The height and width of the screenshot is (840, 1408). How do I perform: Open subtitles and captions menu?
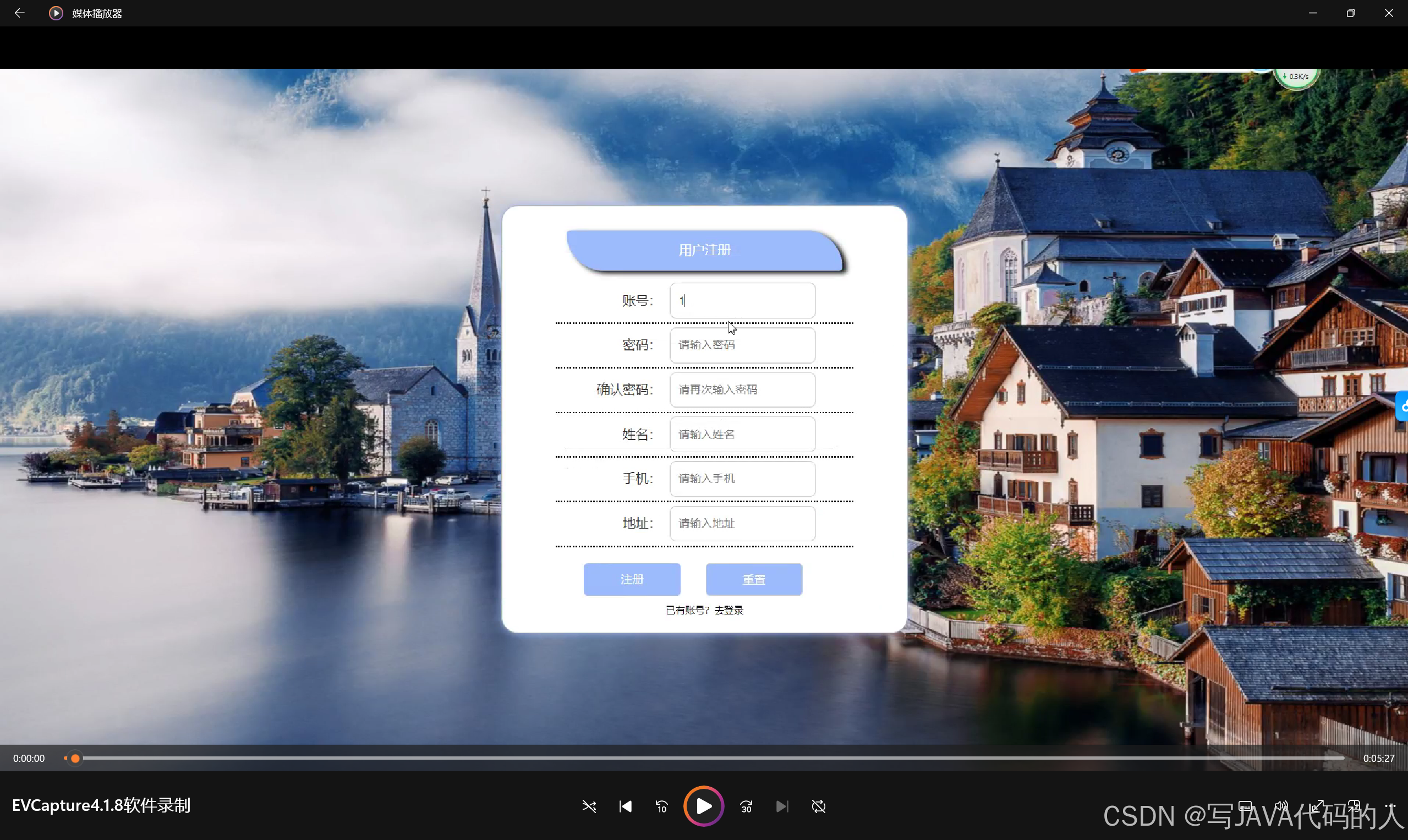tap(1245, 805)
